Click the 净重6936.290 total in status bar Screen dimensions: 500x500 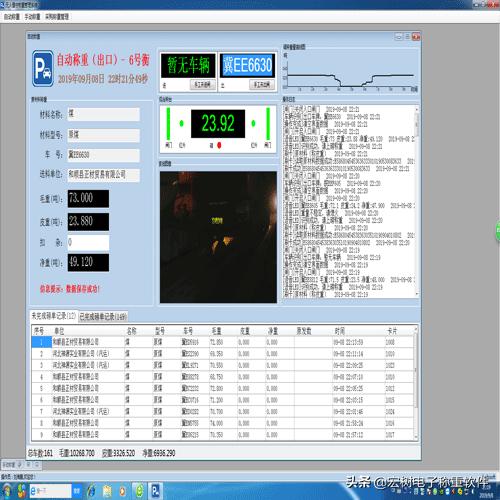click(159, 453)
